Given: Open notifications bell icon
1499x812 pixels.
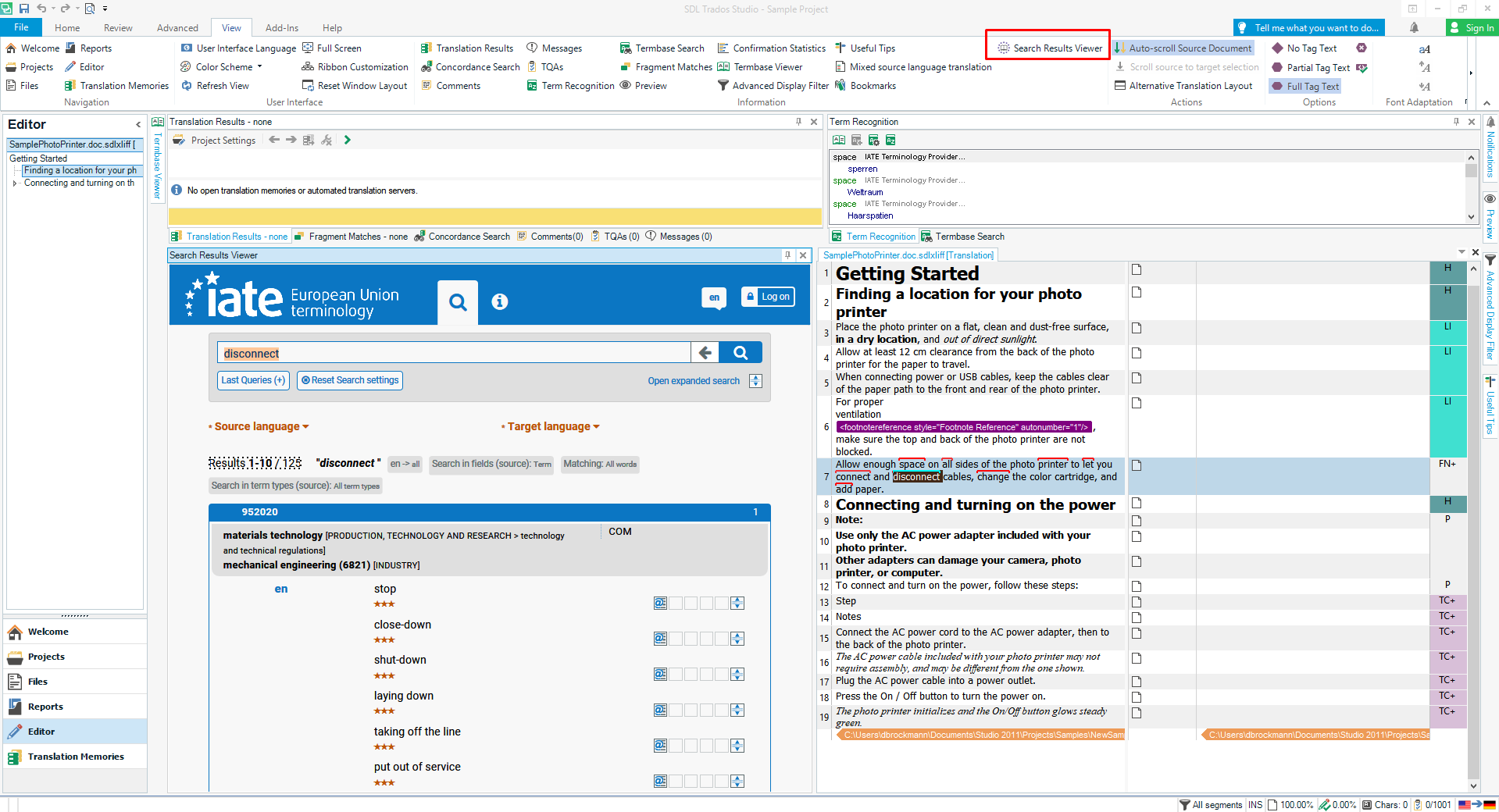Looking at the screenshot, I should (x=1414, y=27).
